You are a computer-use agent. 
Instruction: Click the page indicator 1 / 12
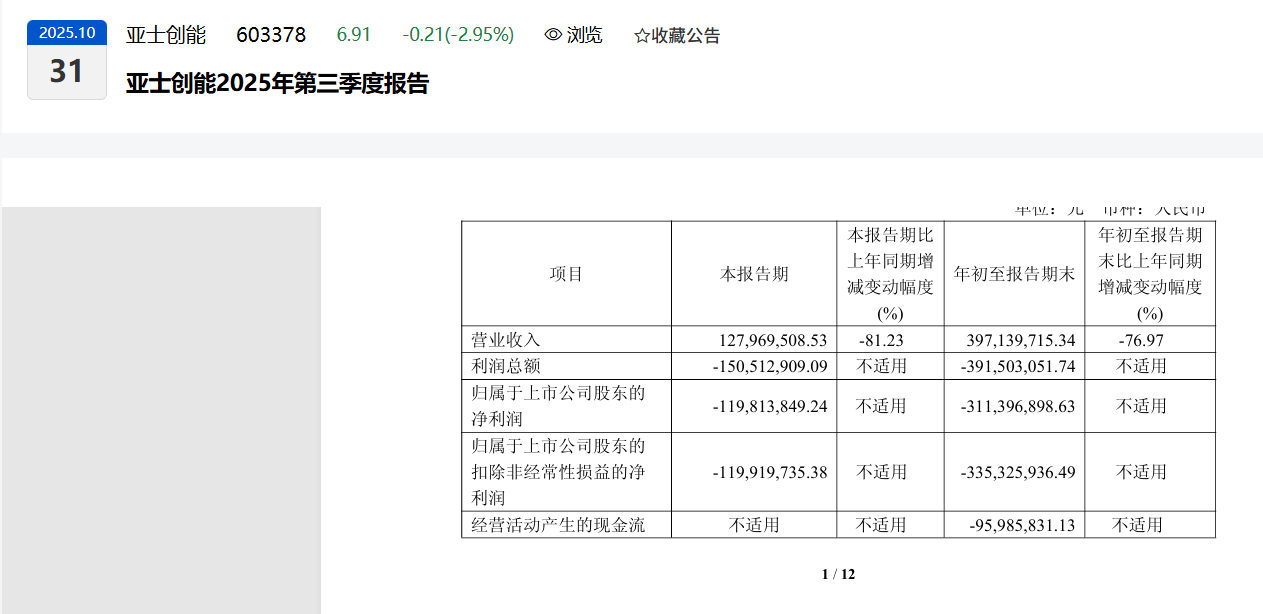point(838,574)
